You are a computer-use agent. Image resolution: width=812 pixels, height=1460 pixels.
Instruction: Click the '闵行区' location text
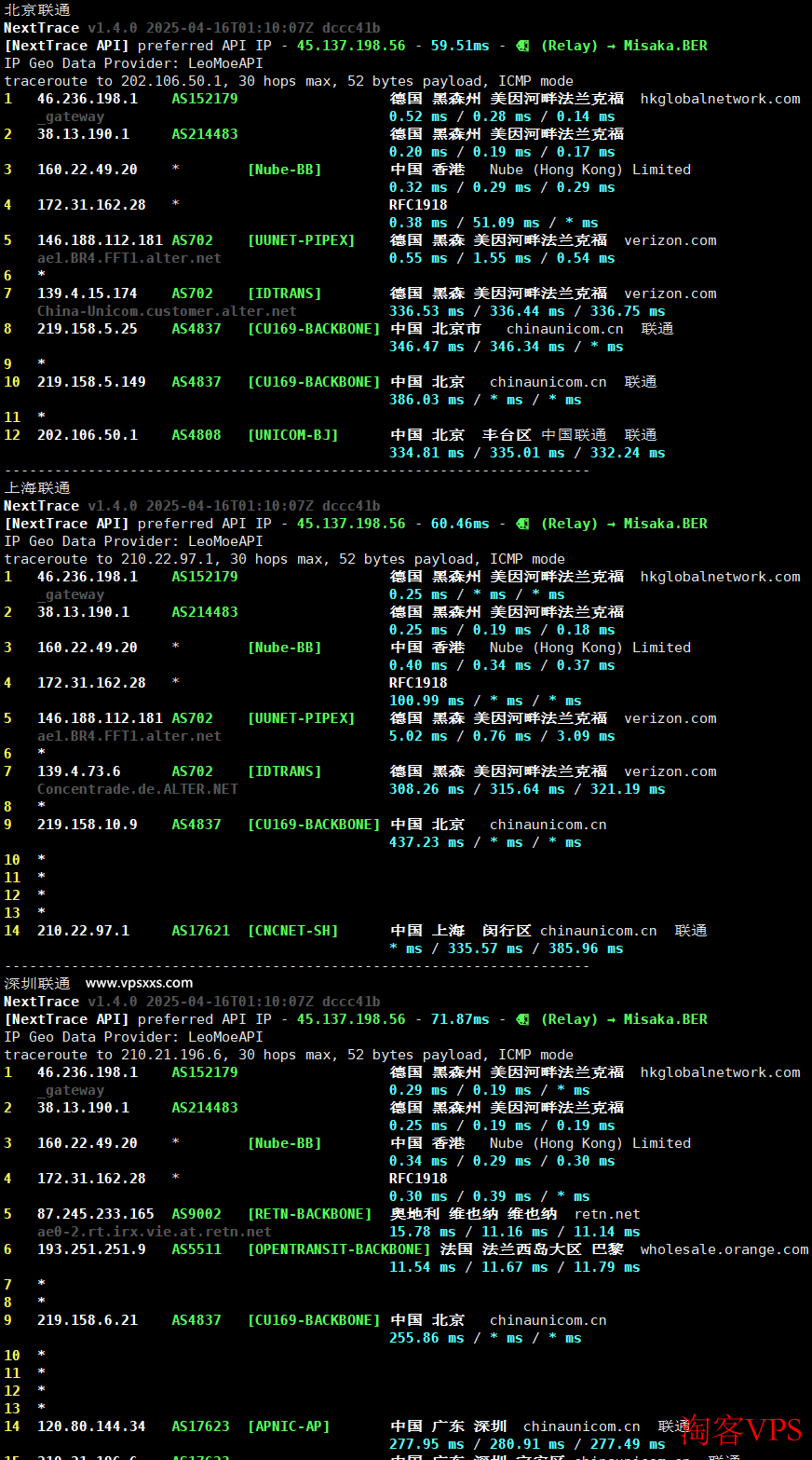(x=507, y=931)
